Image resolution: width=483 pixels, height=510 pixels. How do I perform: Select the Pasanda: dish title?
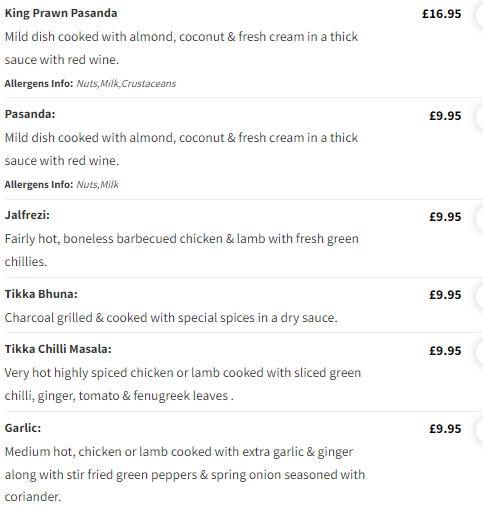30,114
